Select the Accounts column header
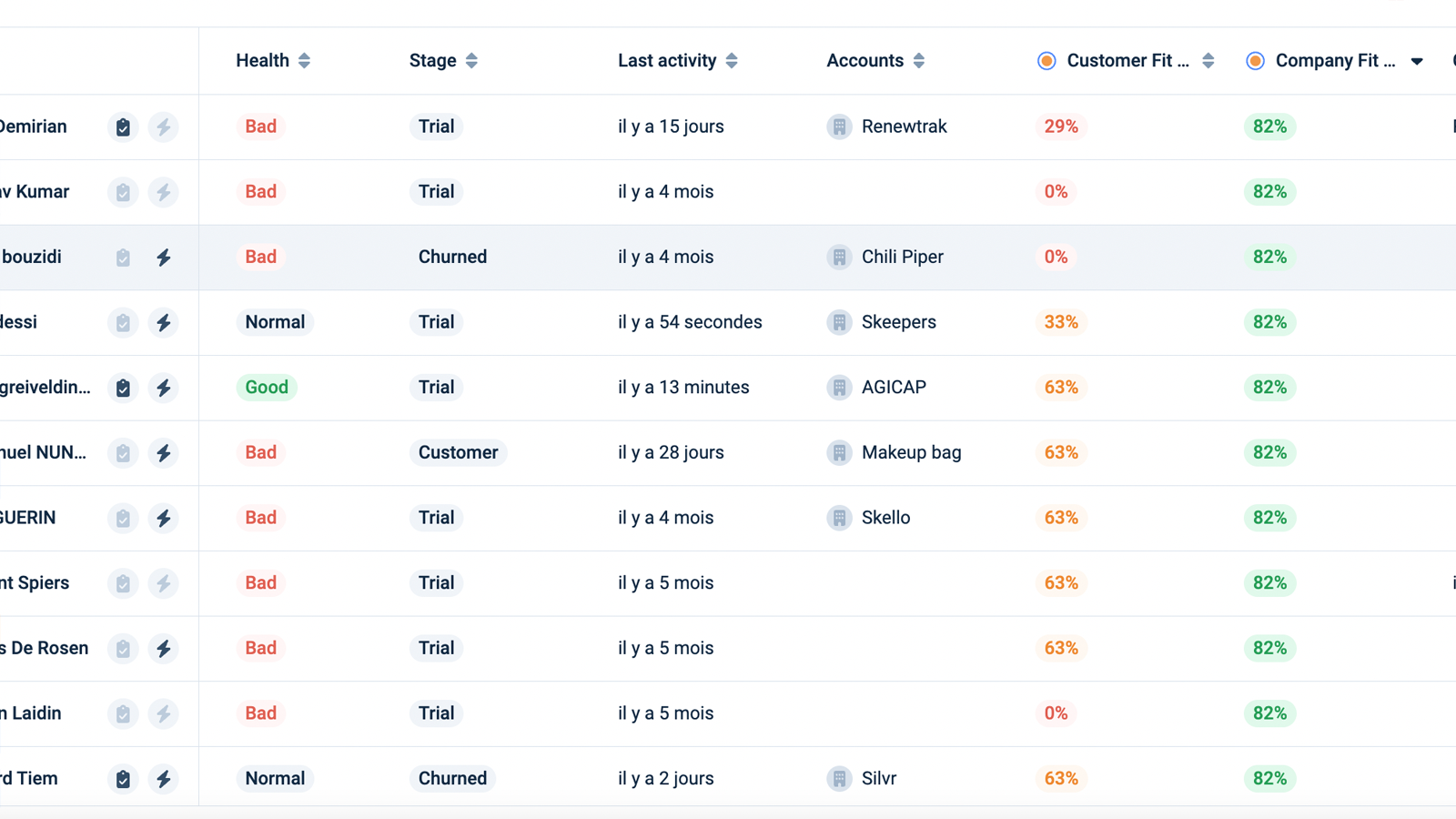This screenshot has width=1456, height=819. coord(864,60)
